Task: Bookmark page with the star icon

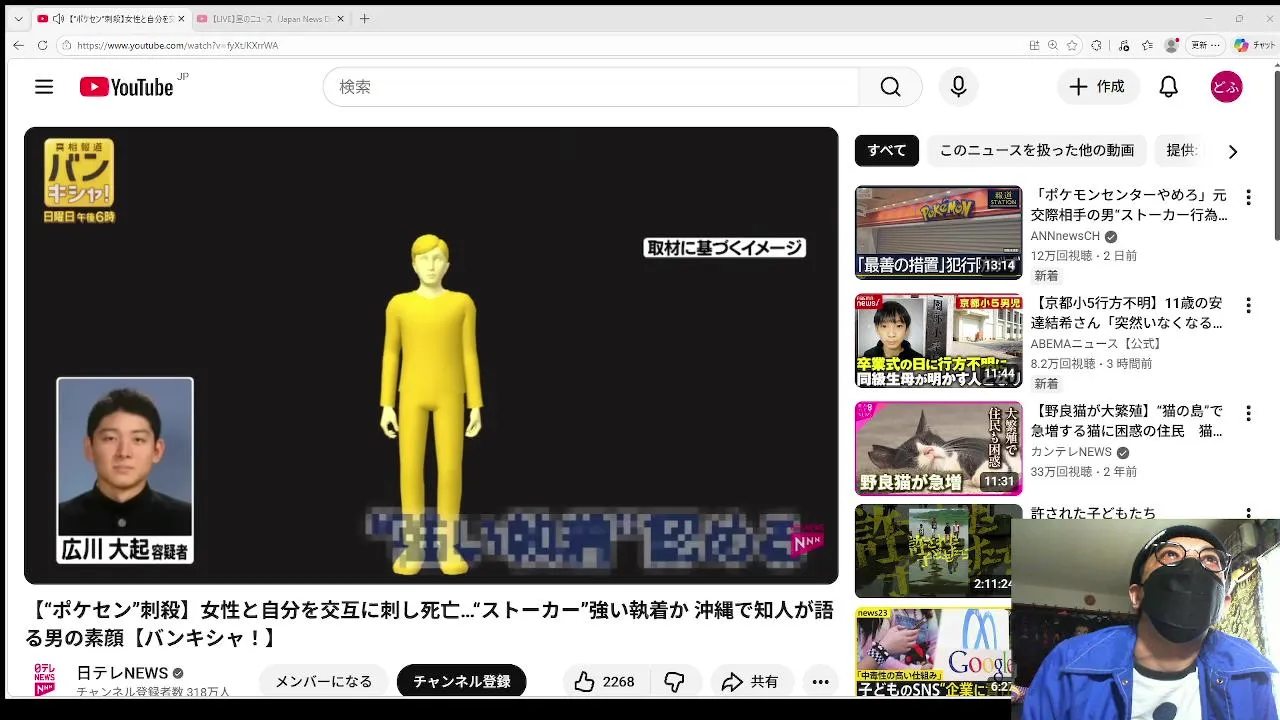Action: coord(1072,45)
